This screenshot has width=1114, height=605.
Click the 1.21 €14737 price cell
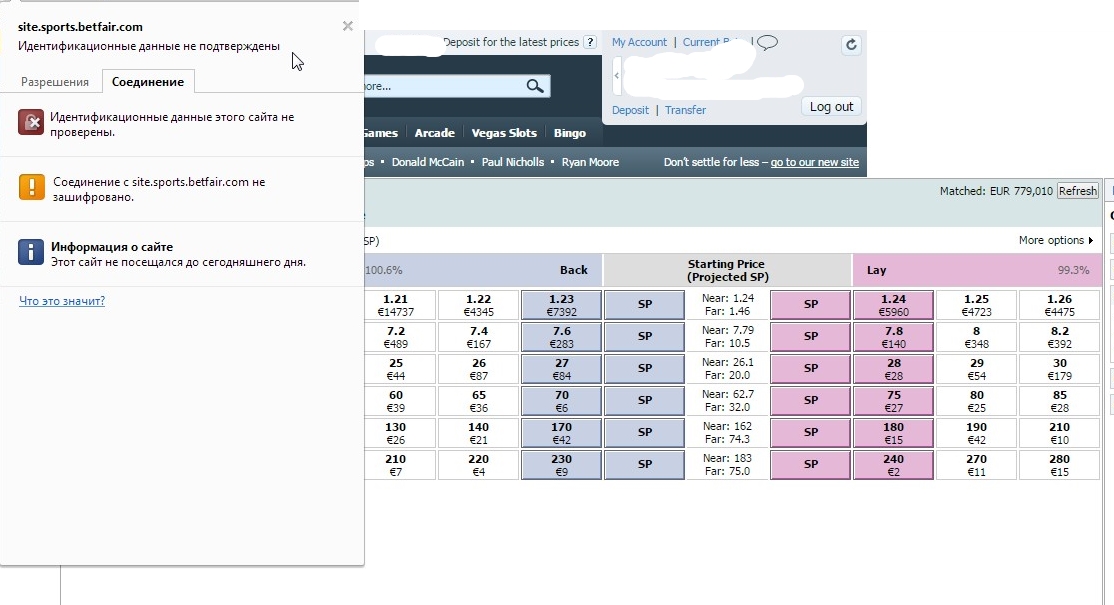399,305
